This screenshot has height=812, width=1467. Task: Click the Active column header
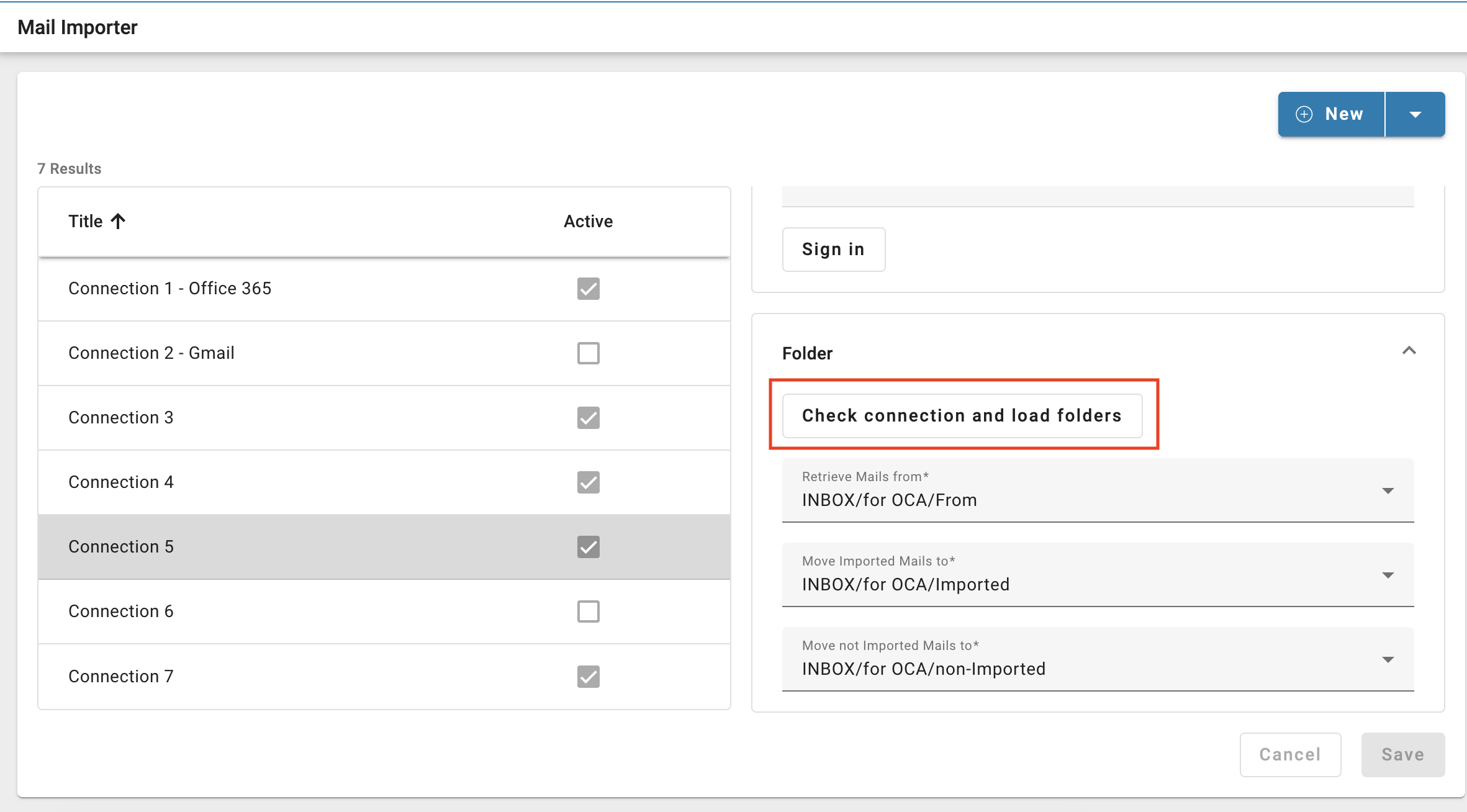[588, 221]
